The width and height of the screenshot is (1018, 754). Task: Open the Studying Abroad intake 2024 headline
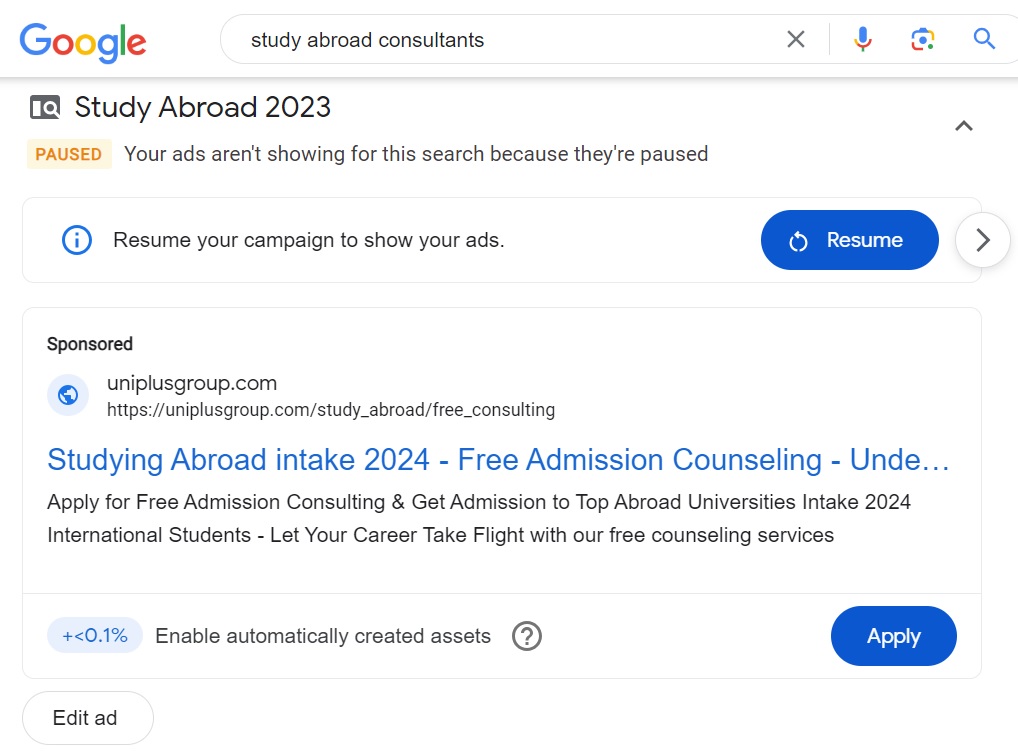pos(498,460)
